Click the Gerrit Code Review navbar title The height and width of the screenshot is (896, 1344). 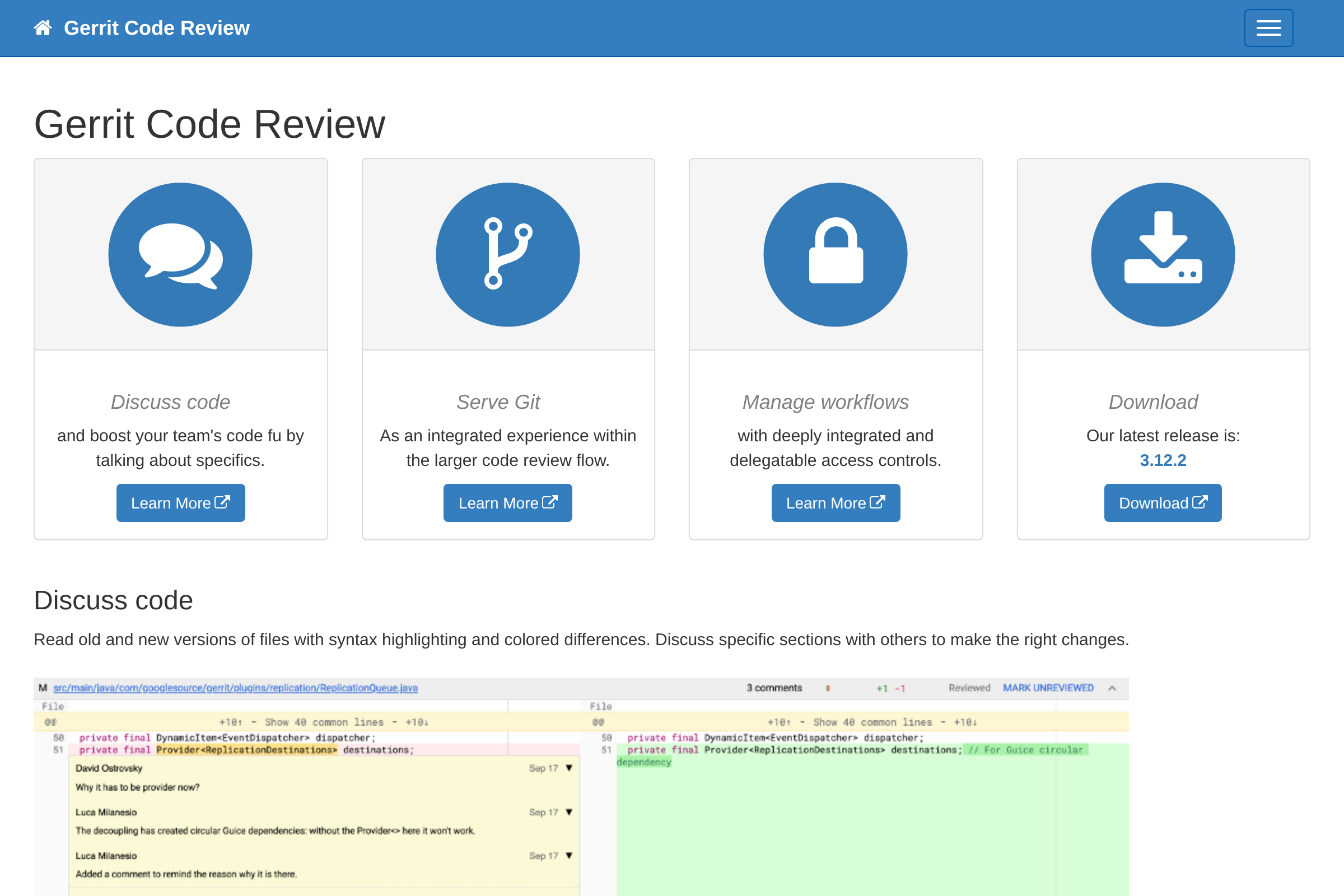(x=157, y=27)
